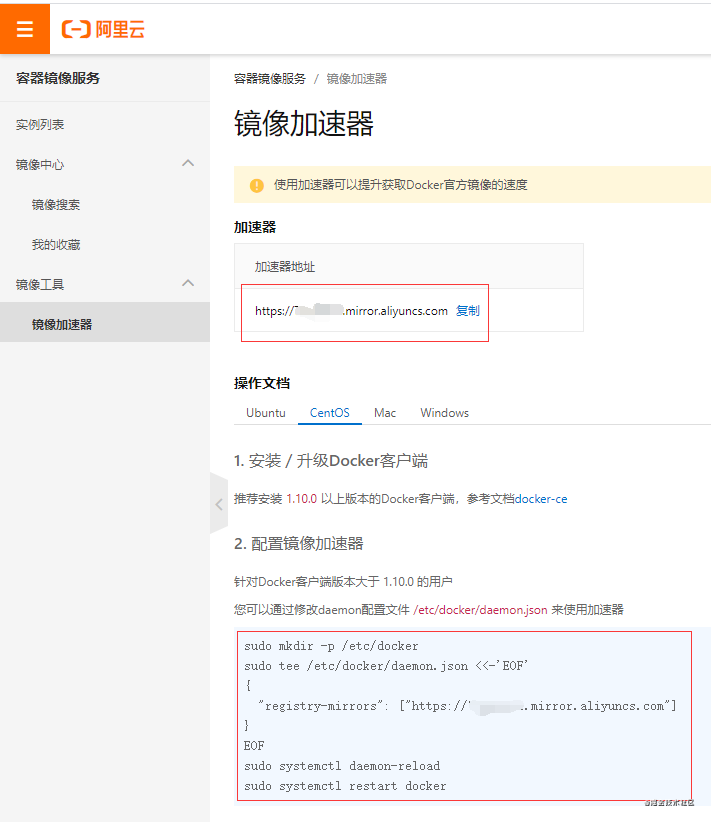Collapse the 镜像工具 section chevron

[188, 284]
